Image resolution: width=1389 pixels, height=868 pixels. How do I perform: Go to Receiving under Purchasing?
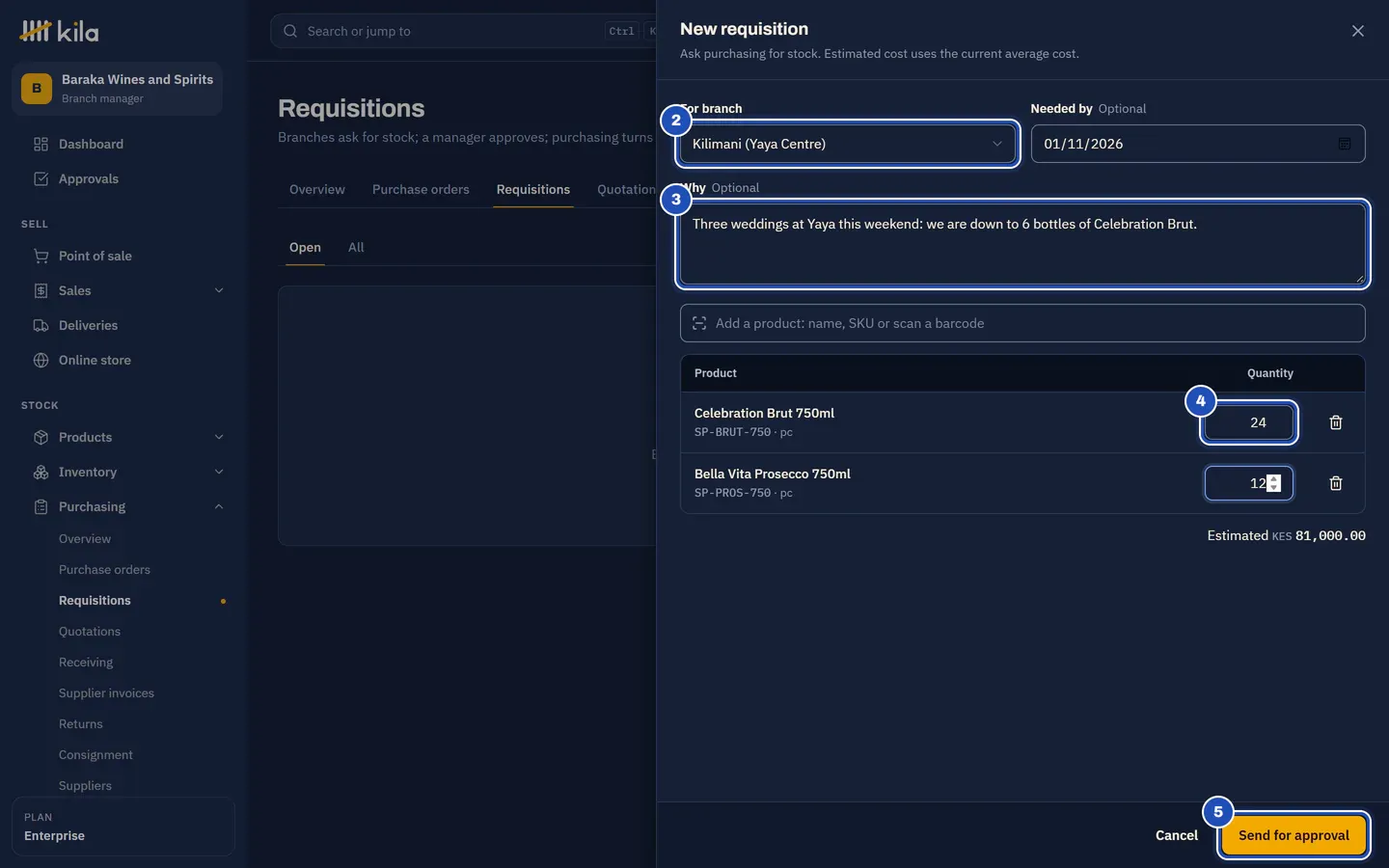click(86, 662)
